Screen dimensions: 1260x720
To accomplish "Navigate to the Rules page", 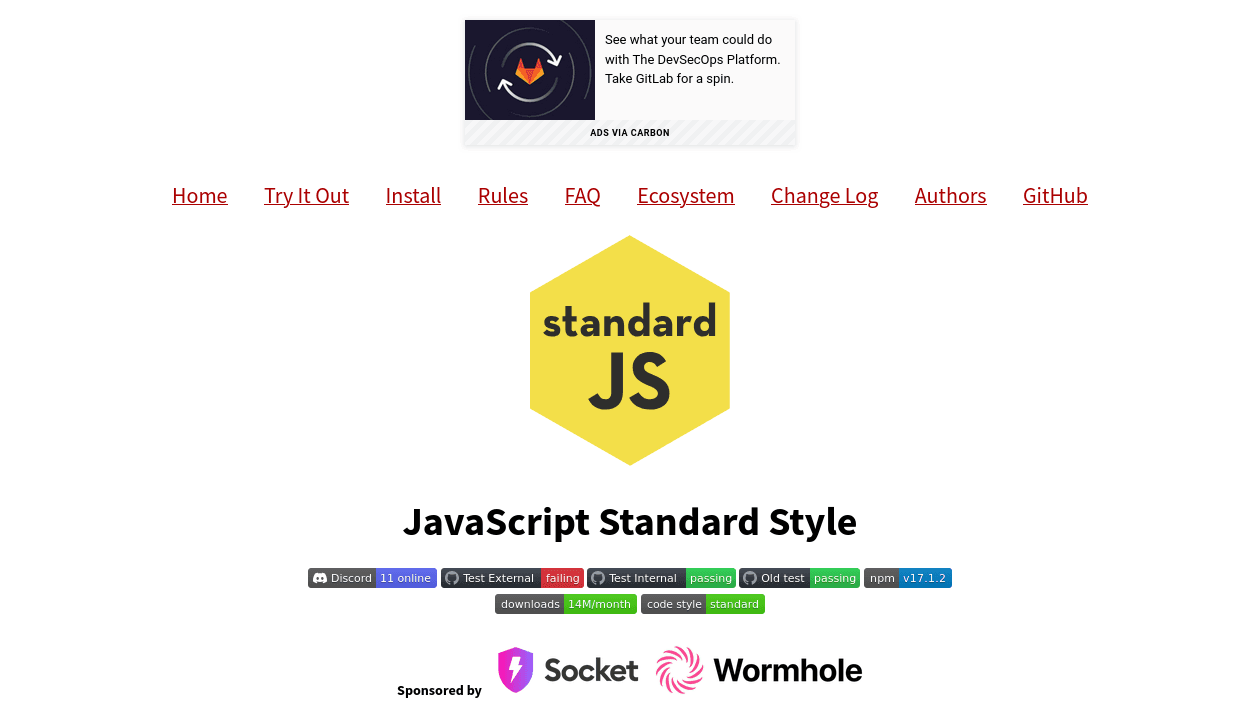I will coord(503,196).
